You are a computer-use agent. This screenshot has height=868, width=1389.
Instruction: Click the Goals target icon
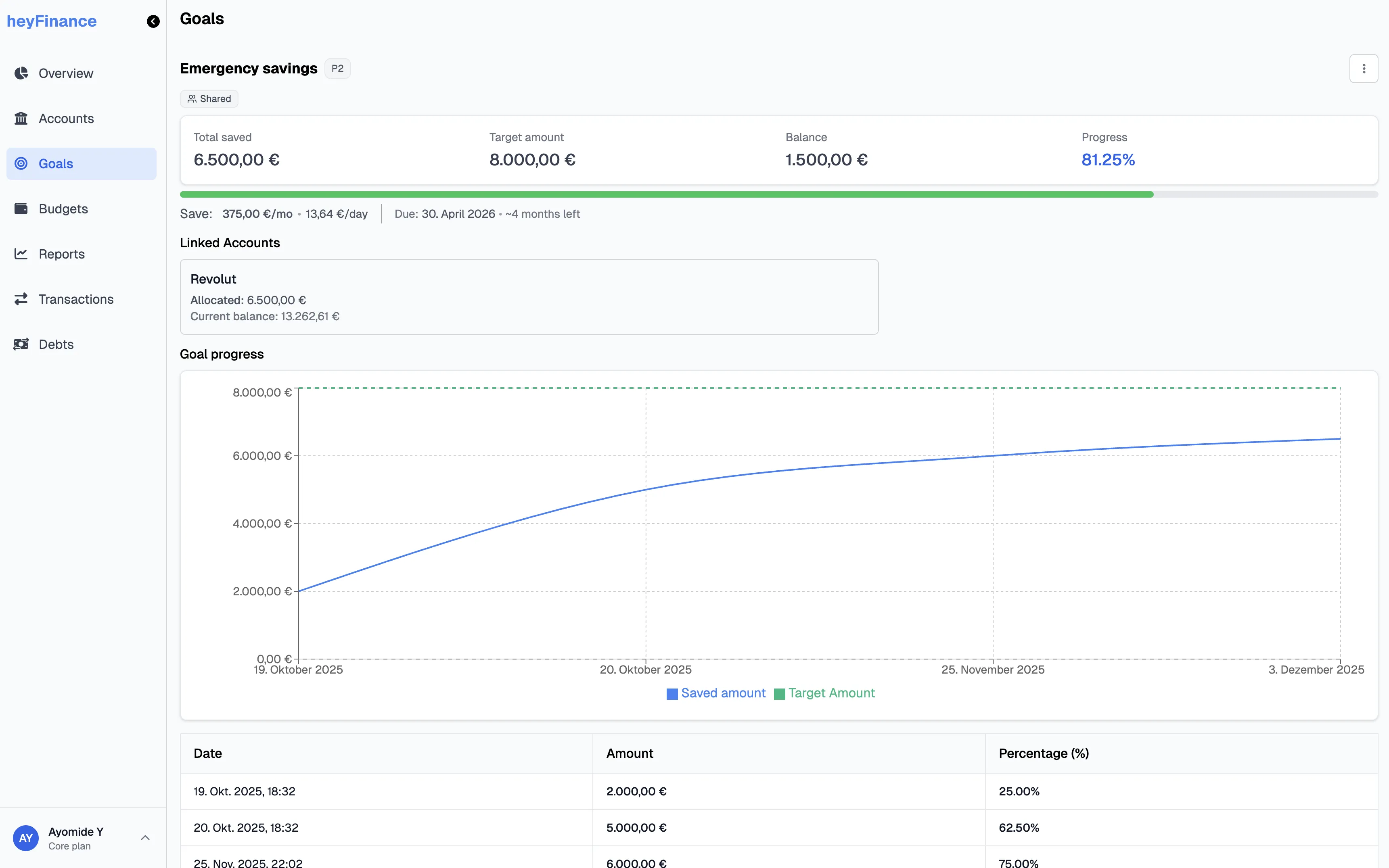[21, 163]
